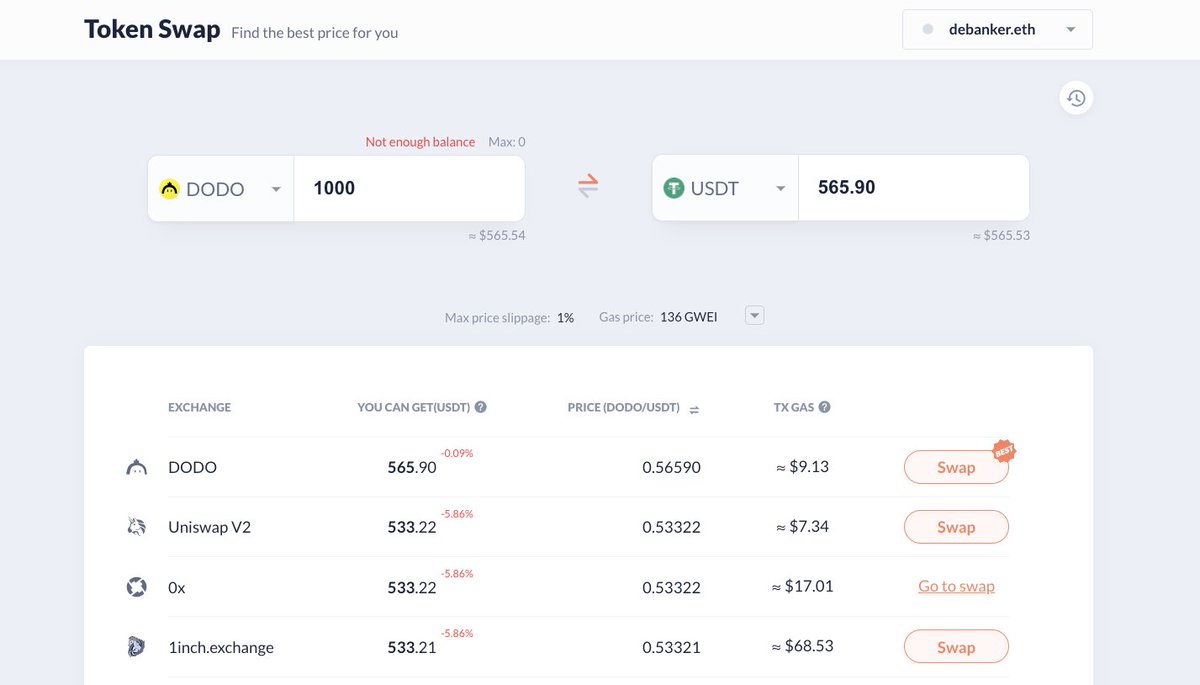This screenshot has height=685, width=1200.
Task: Click the YOU CAN GET(USDT) column header
Action: click(414, 407)
